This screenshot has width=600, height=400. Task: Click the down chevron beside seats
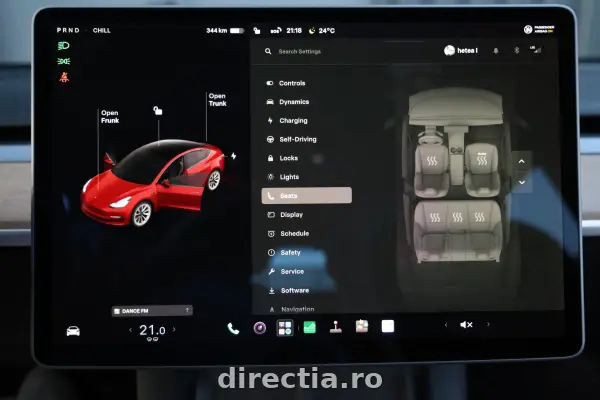tap(522, 183)
